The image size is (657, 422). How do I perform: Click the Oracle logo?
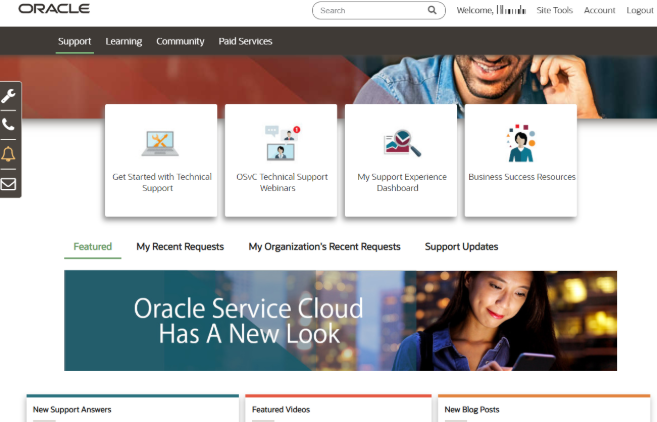(x=54, y=9)
